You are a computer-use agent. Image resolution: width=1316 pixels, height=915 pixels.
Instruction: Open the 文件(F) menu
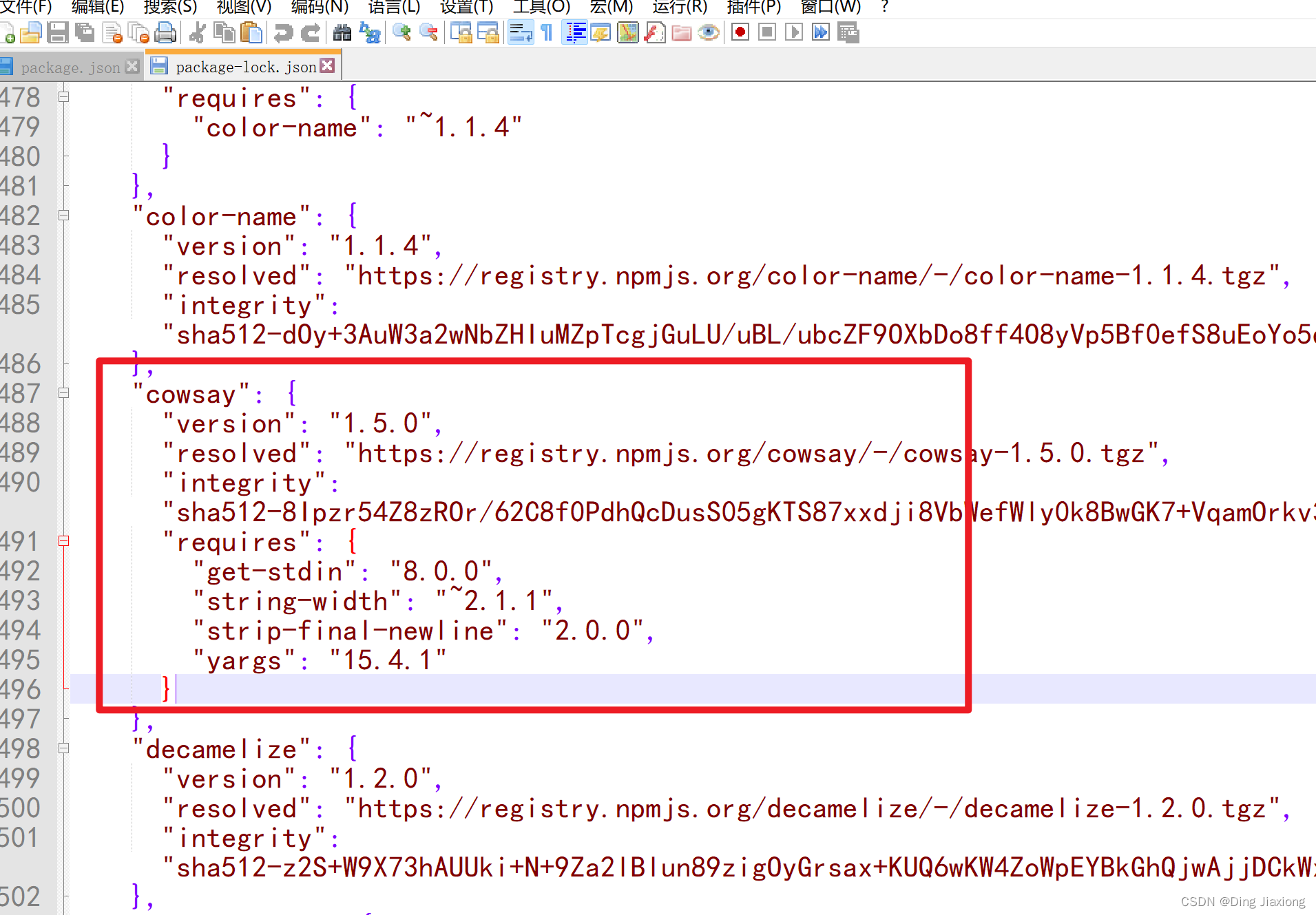point(25,8)
